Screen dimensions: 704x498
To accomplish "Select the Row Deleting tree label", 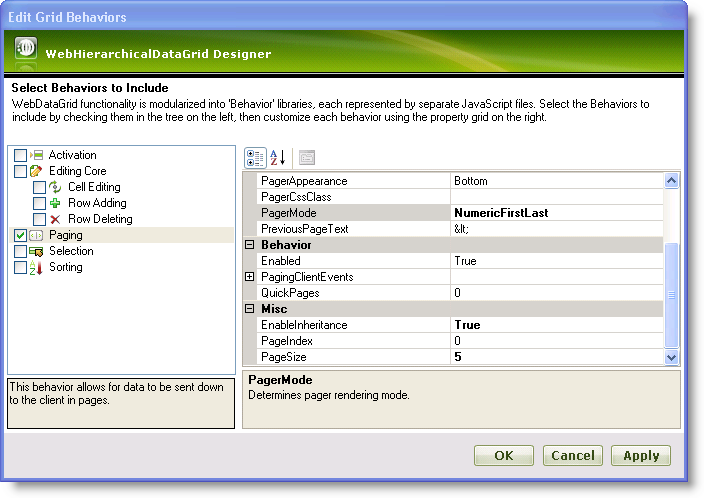I will [100, 219].
